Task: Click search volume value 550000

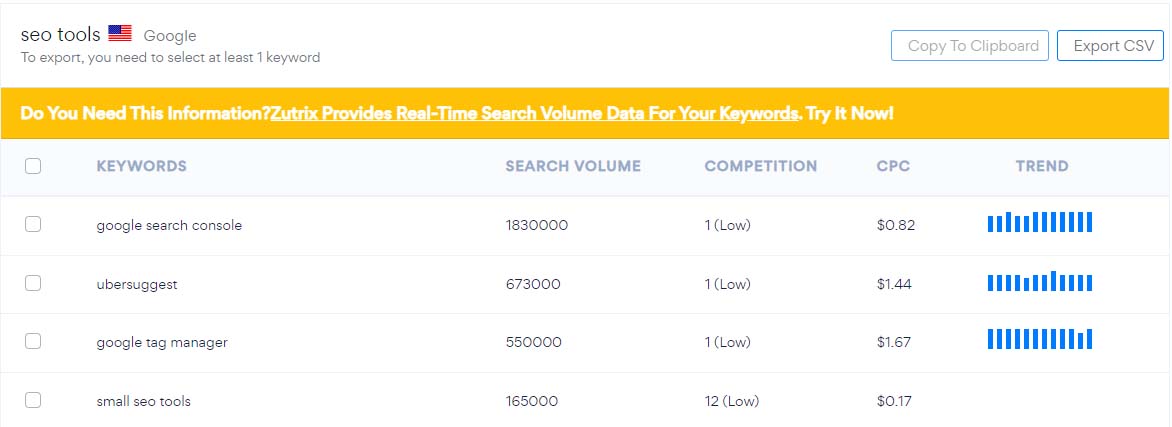Action: click(534, 342)
